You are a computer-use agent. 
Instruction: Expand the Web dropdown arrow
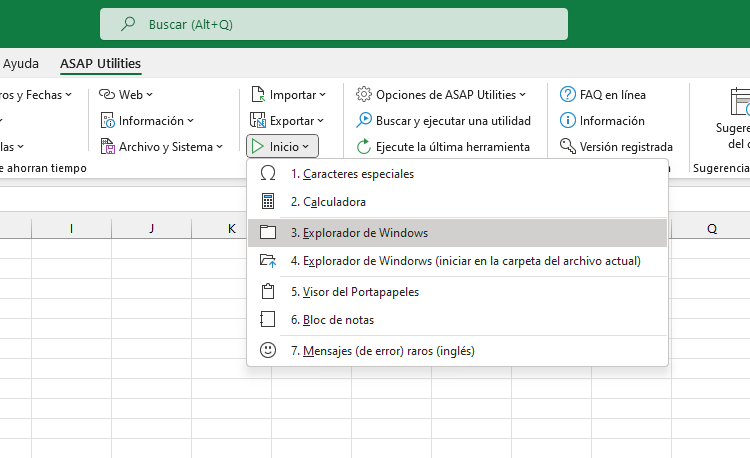pyautogui.click(x=150, y=95)
